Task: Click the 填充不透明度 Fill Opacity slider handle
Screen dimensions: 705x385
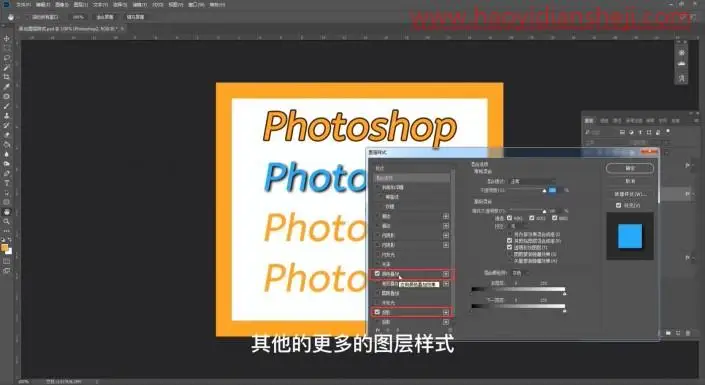Action: tap(544, 211)
